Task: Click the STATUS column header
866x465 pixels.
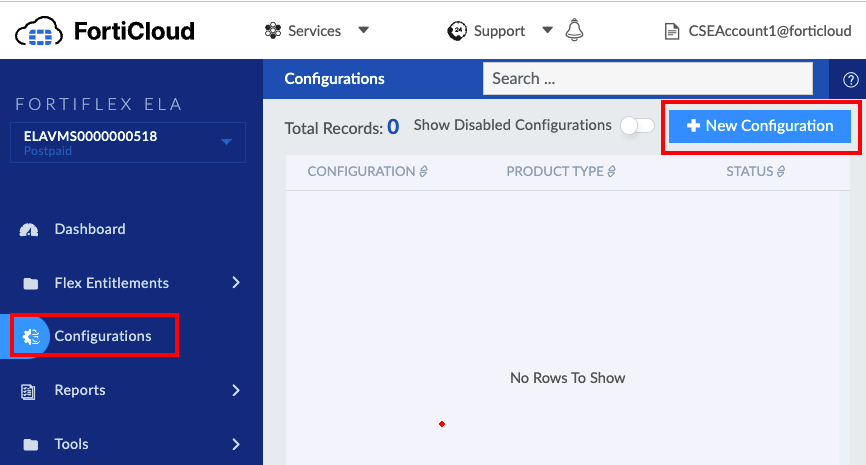Action: 749,172
